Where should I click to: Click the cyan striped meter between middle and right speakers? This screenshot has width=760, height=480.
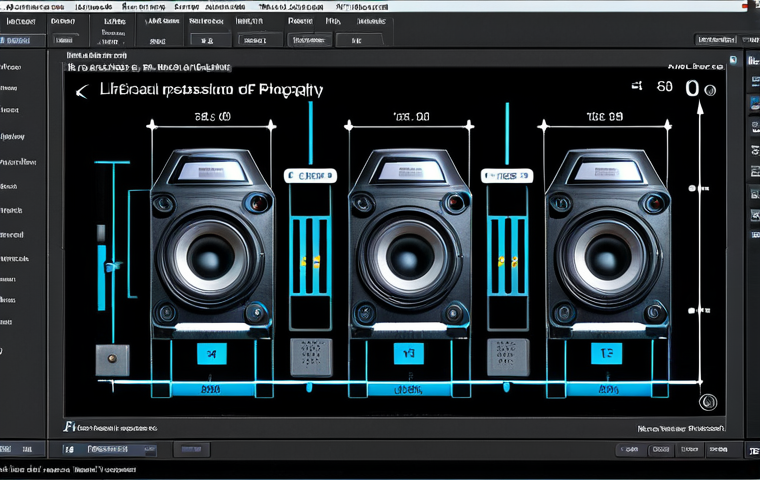pyautogui.click(x=507, y=256)
